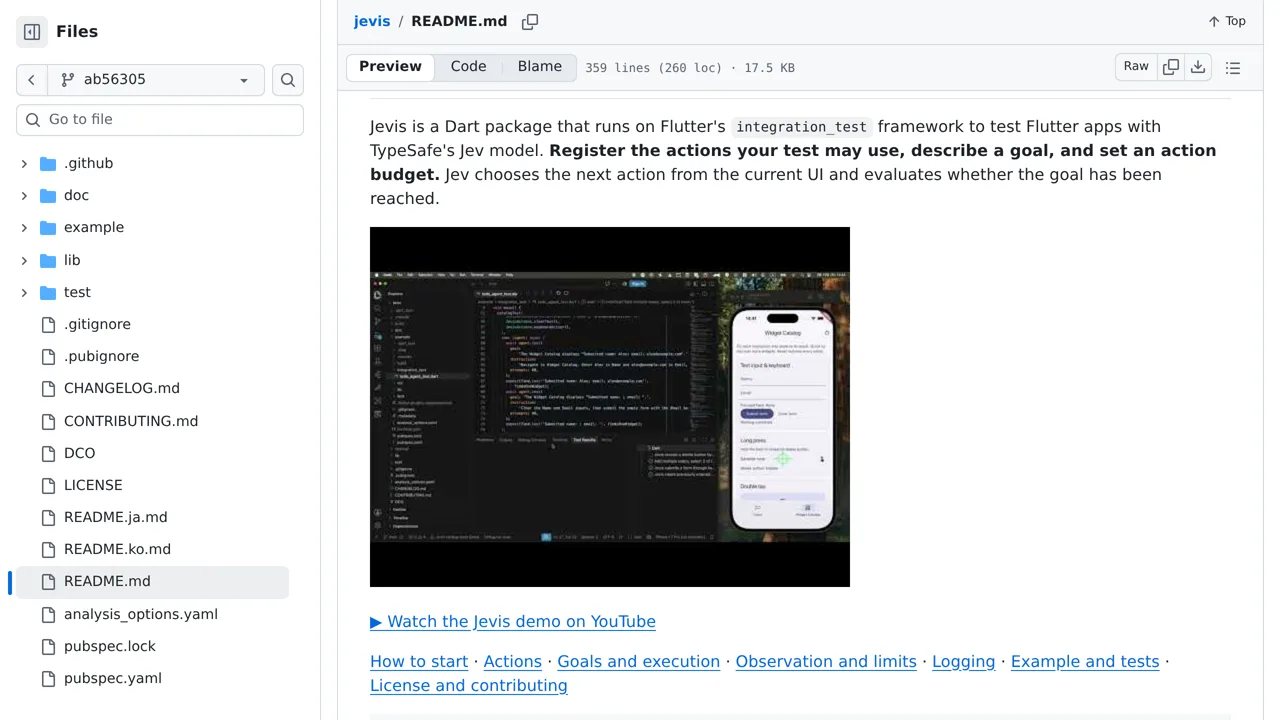Open the ab56305 branch selector dropdown
Screen dimensions: 1280x720
pyautogui.click(x=156, y=80)
